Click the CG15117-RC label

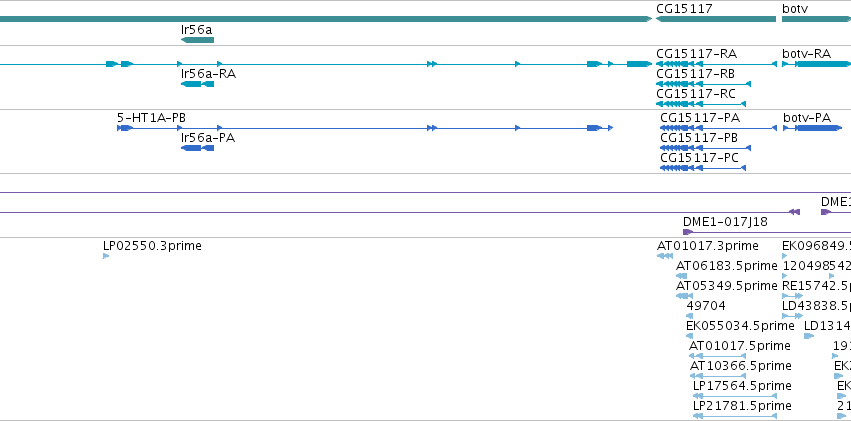point(696,94)
